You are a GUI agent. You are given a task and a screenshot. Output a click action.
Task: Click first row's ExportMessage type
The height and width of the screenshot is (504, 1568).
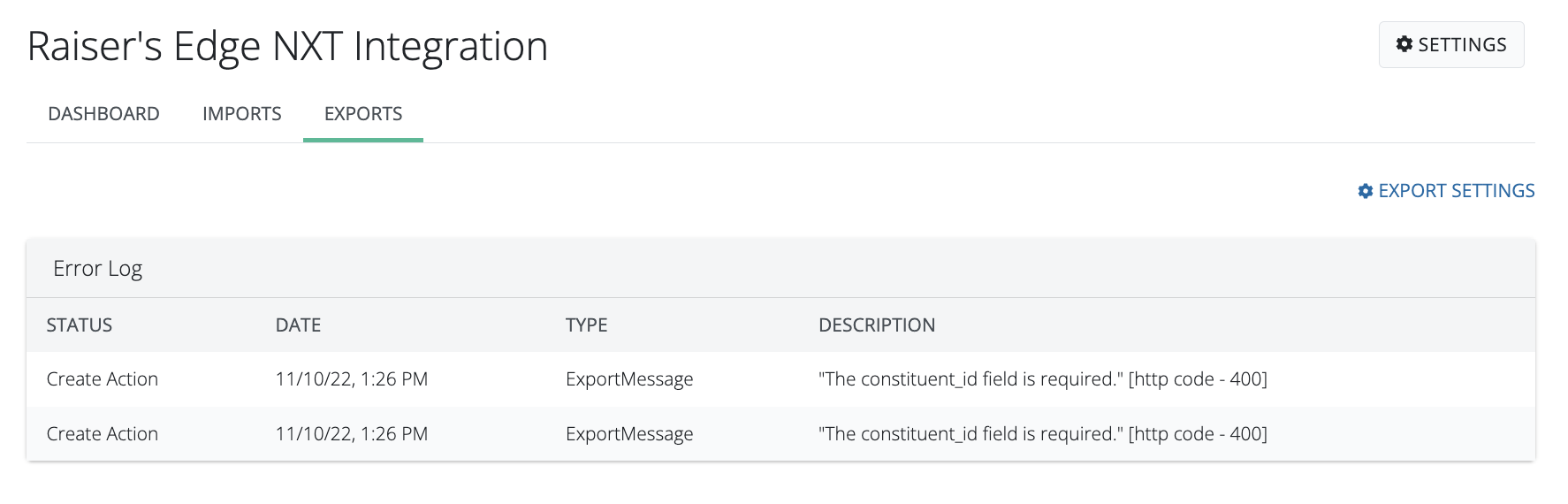pos(629,379)
